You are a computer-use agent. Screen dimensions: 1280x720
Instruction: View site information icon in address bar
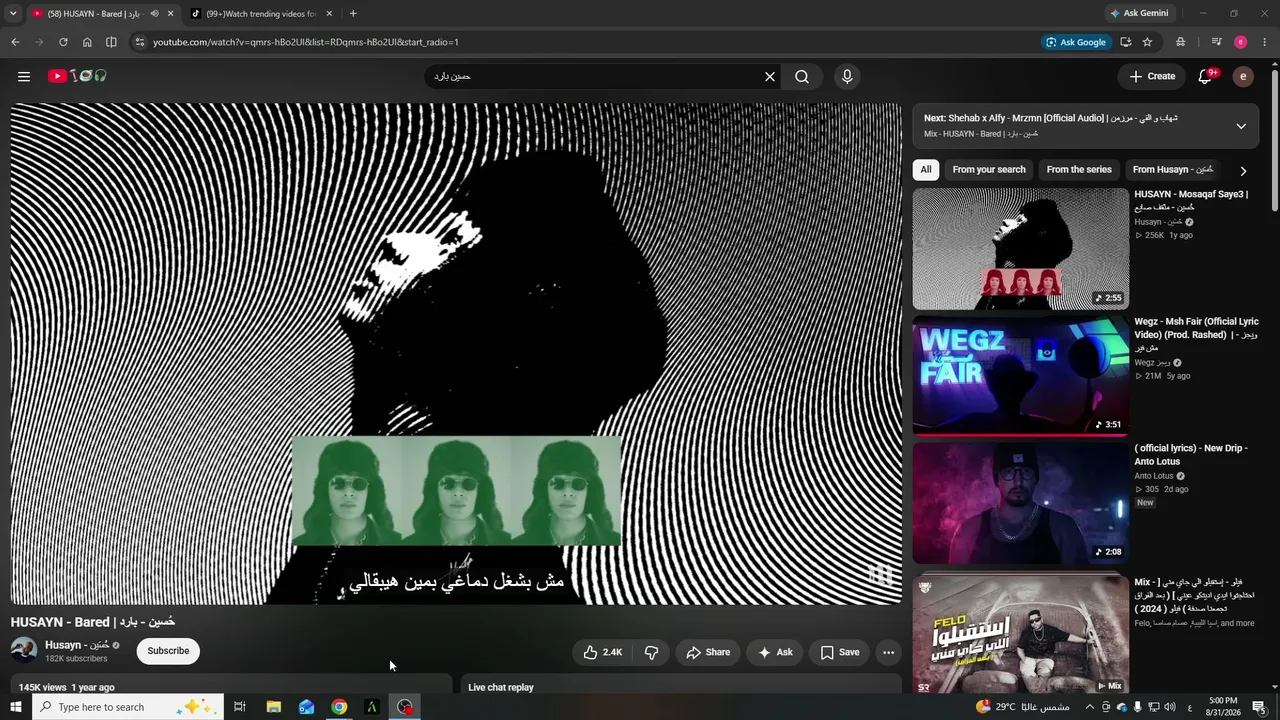140,42
